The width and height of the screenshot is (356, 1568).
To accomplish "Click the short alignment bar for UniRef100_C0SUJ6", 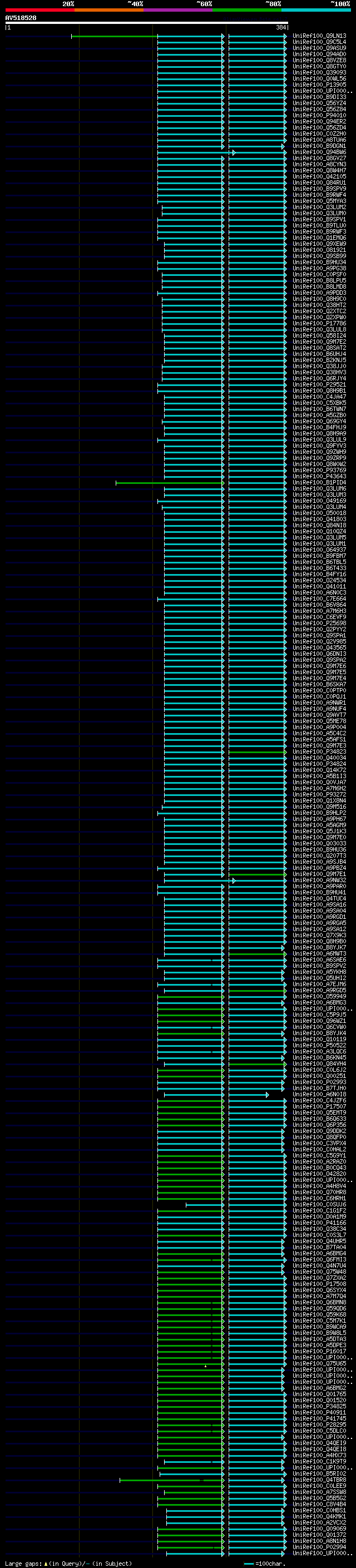I will 205,1205.
